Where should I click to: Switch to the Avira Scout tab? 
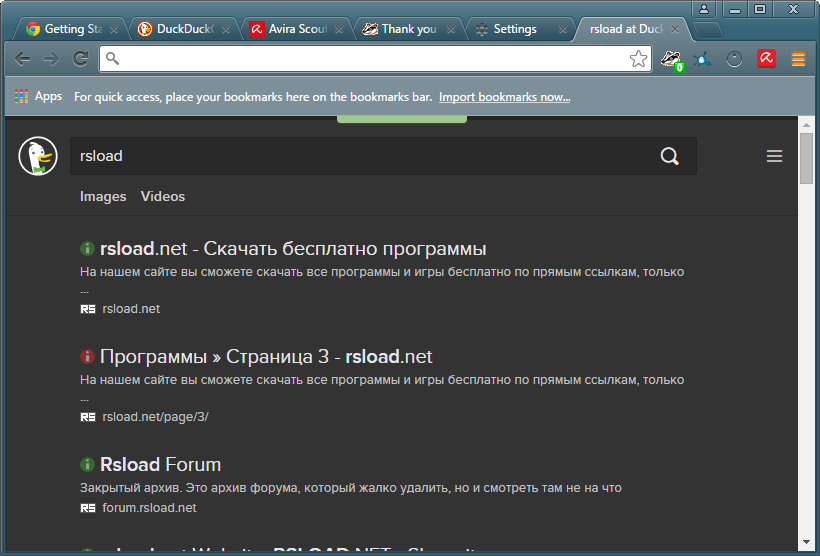coord(298,29)
